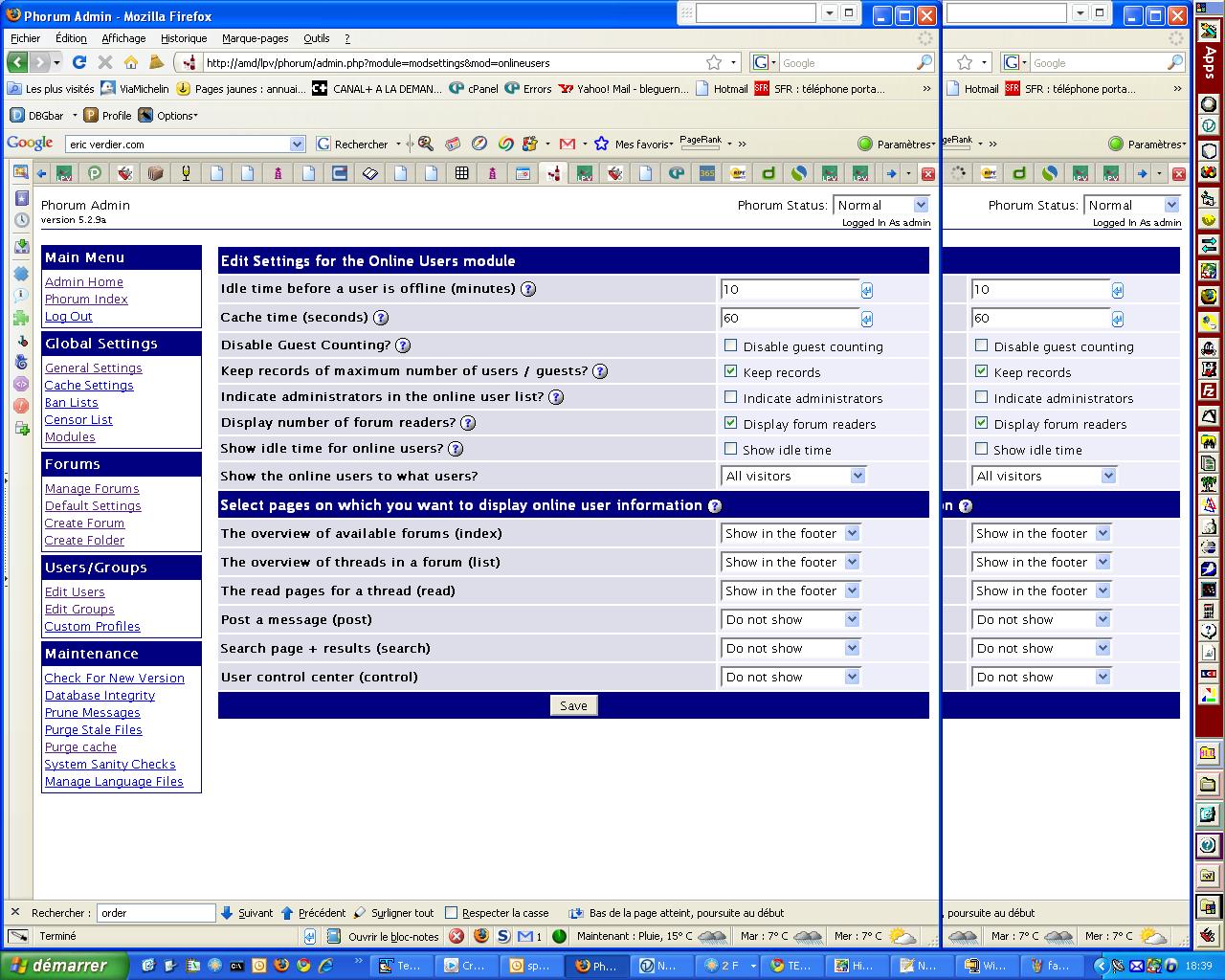
Task: Enable Disable guest counting checkbox
Action: click(731, 345)
